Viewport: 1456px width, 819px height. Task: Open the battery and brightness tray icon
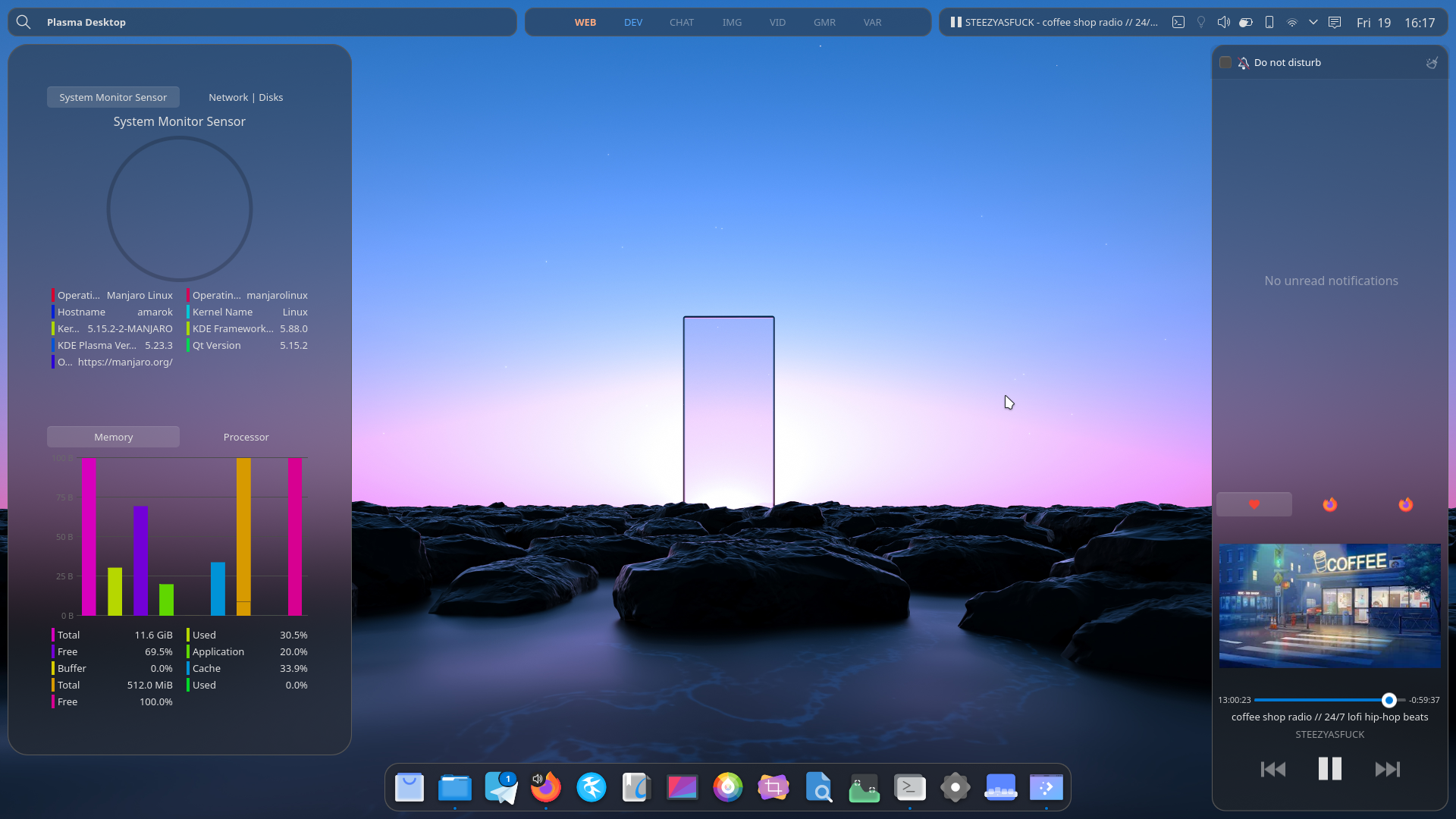1246,22
